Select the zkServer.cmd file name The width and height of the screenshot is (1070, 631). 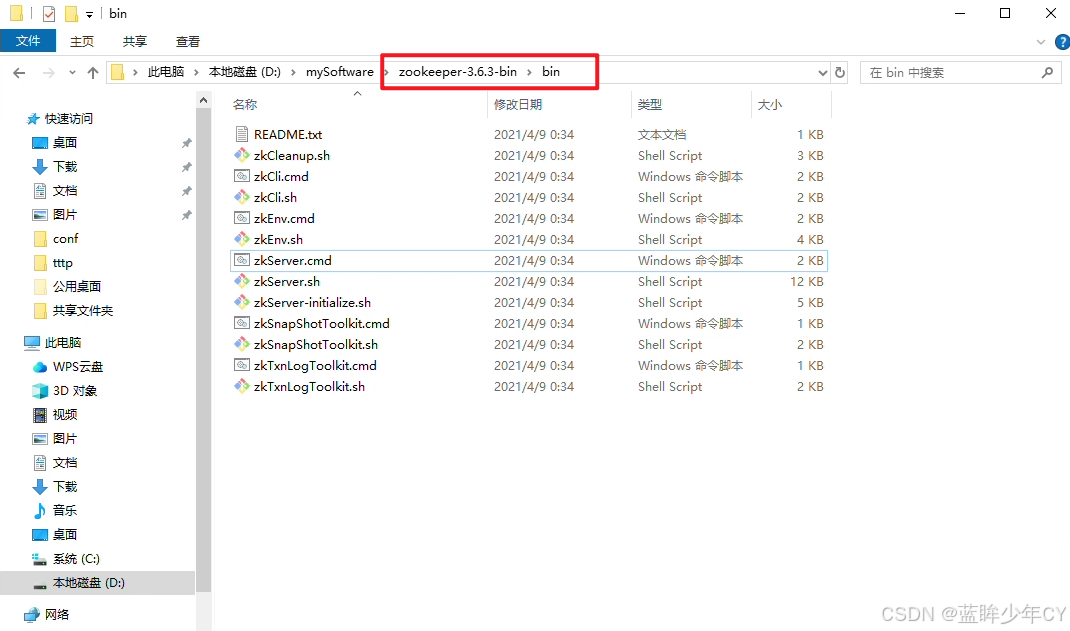coord(293,261)
